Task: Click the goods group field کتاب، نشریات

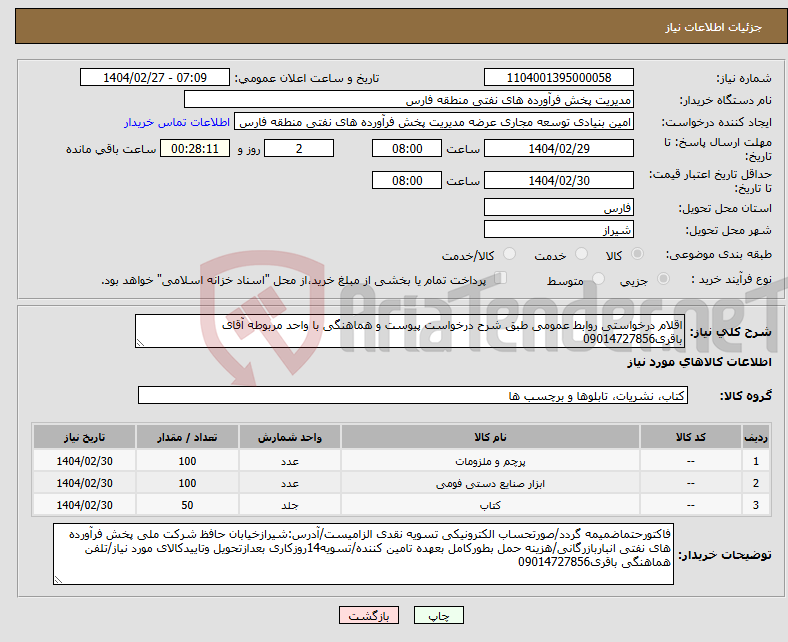Action: pyautogui.click(x=413, y=396)
